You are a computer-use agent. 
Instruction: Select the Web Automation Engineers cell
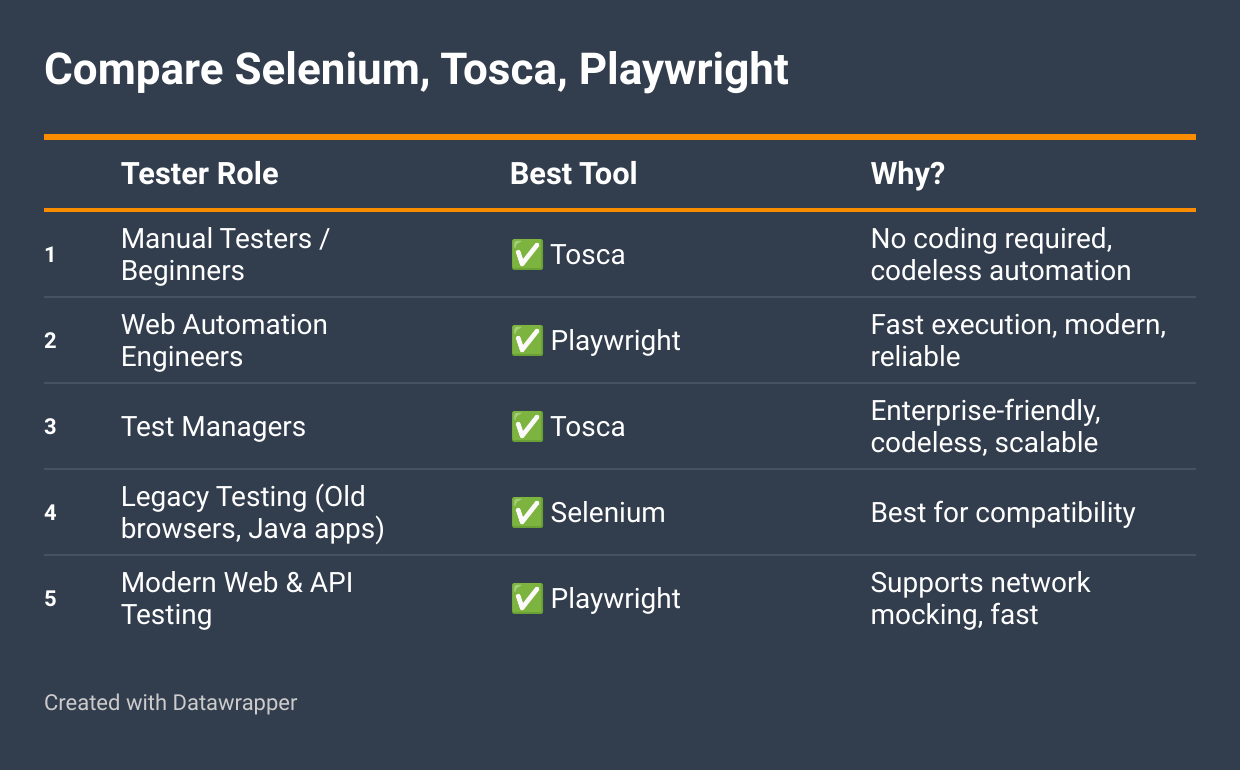coord(224,341)
